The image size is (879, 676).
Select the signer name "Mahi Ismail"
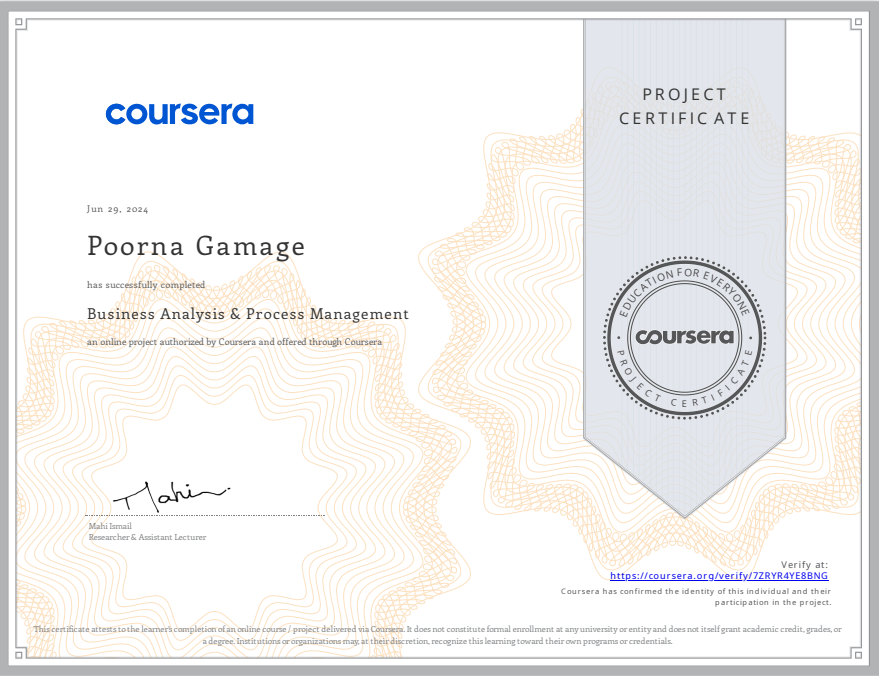110,526
